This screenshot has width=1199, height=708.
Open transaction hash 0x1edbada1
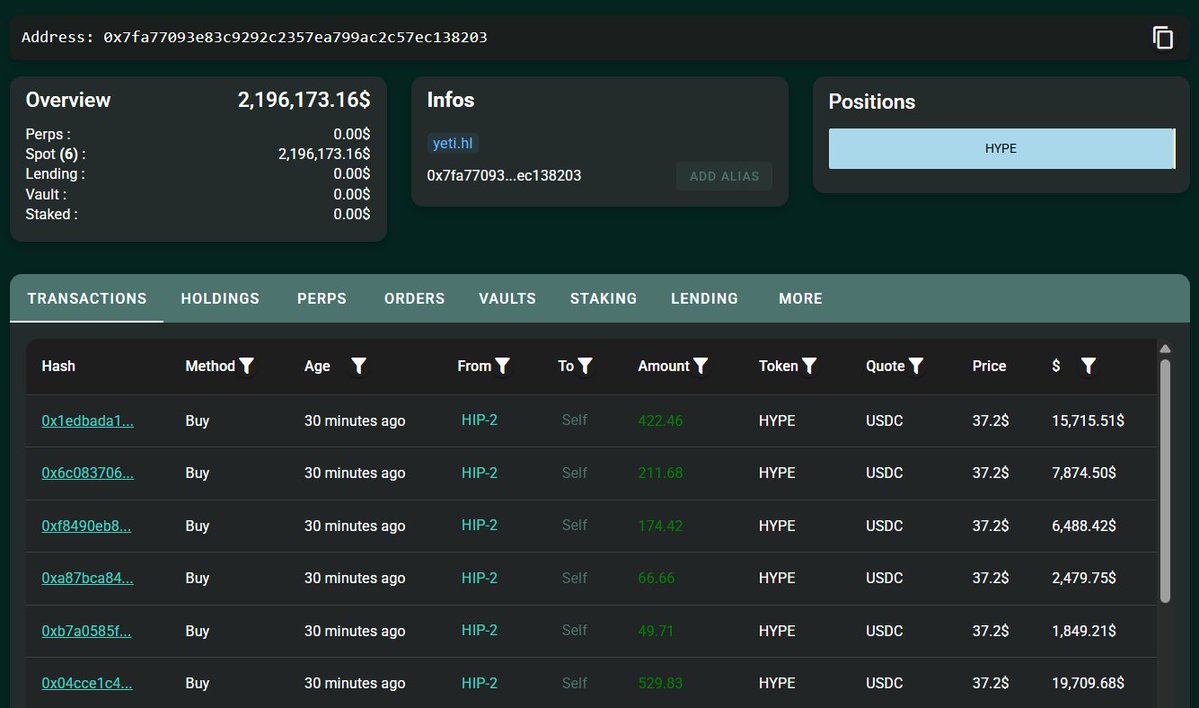click(x=87, y=421)
